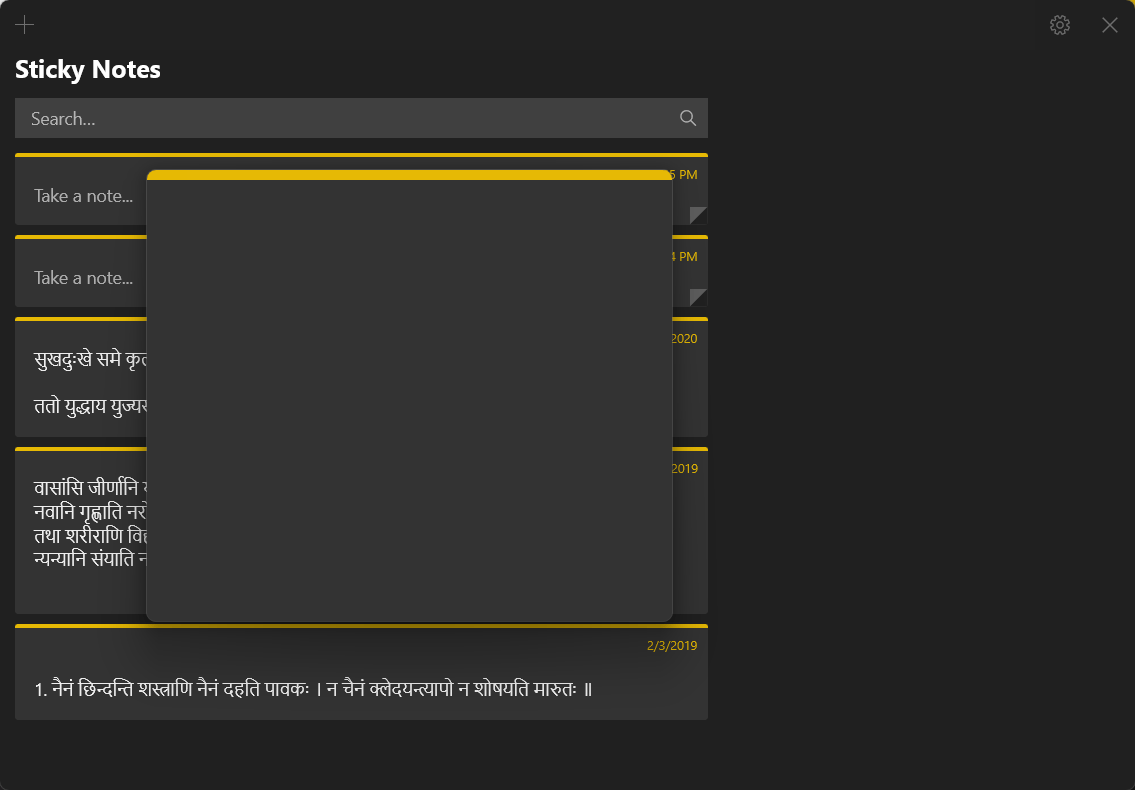Click the Sticky Notes heading

(88, 70)
